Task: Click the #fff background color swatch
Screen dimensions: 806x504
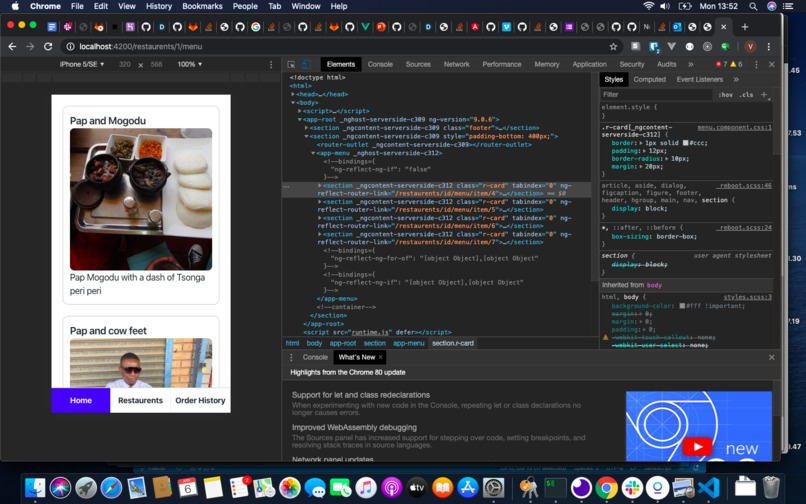Action: tap(682, 305)
